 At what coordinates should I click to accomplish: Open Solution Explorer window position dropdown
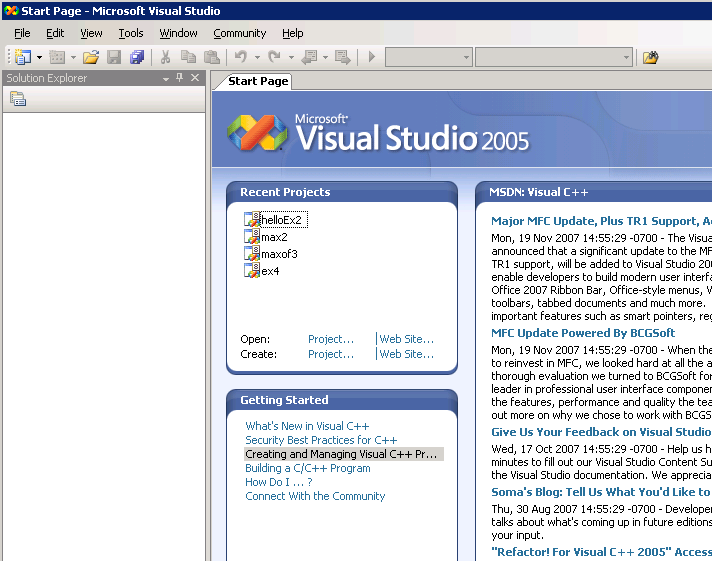tap(166, 79)
